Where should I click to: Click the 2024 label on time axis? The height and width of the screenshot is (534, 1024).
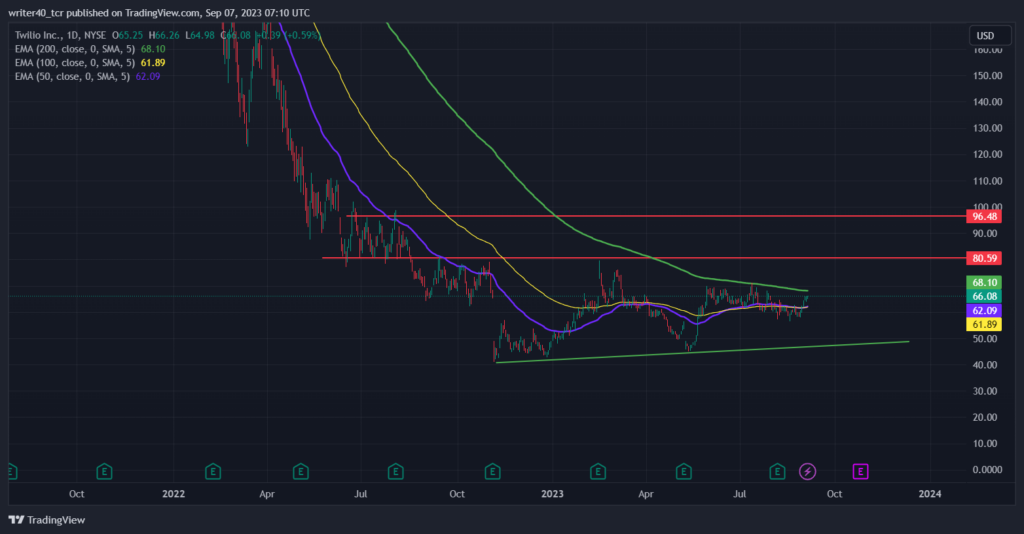(x=929, y=494)
